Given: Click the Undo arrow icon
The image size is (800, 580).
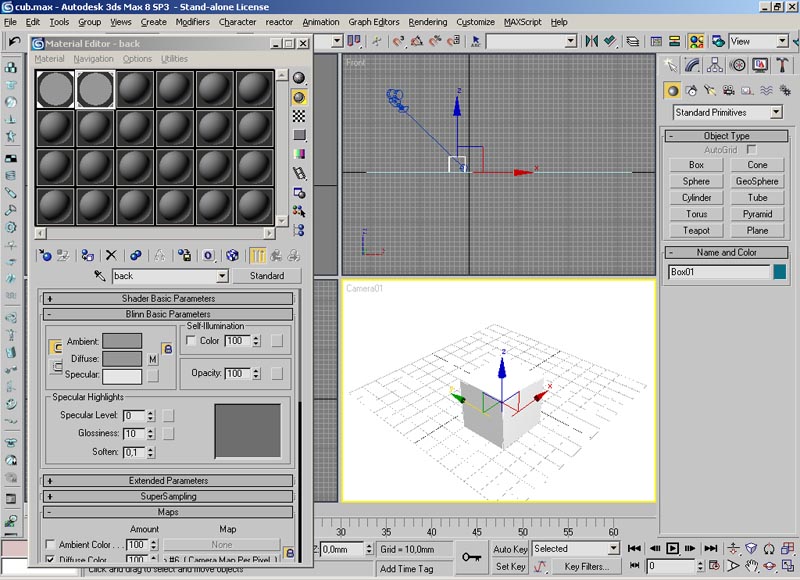Looking at the screenshot, I should [x=14, y=41].
